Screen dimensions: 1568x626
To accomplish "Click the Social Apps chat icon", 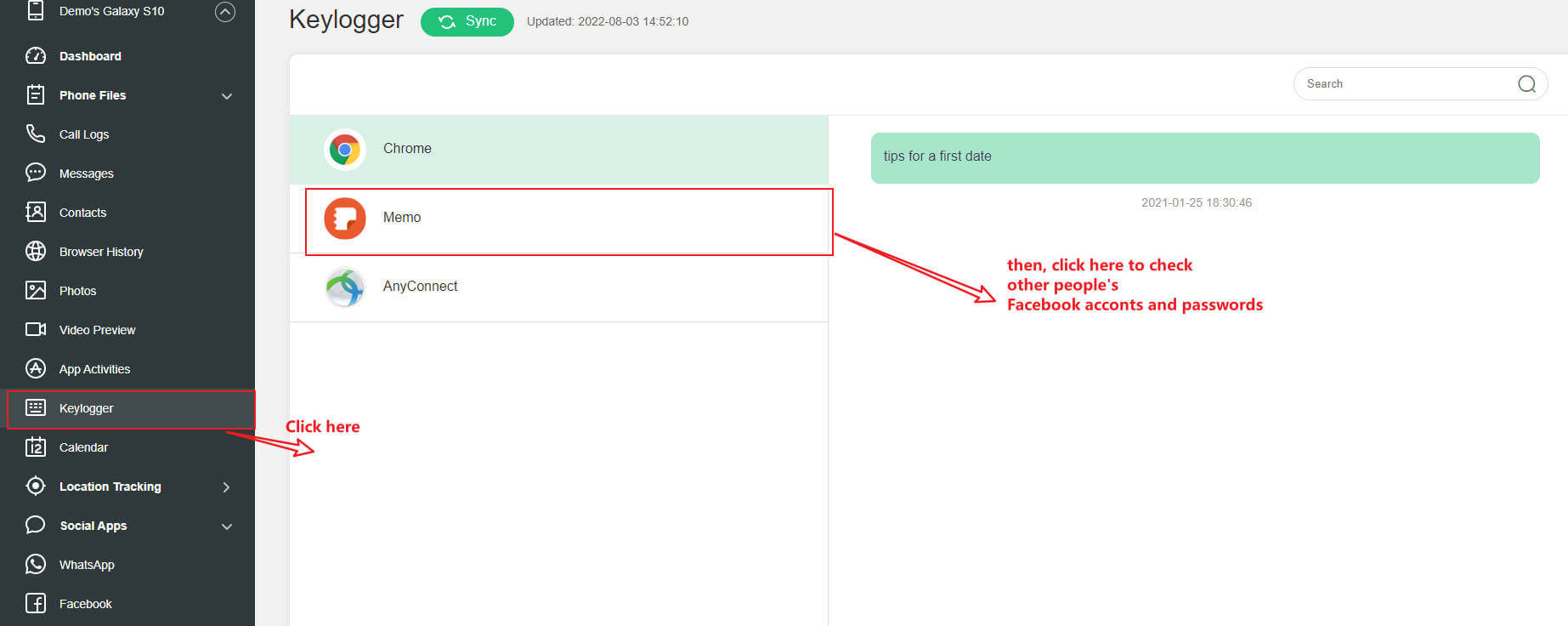I will (36, 525).
